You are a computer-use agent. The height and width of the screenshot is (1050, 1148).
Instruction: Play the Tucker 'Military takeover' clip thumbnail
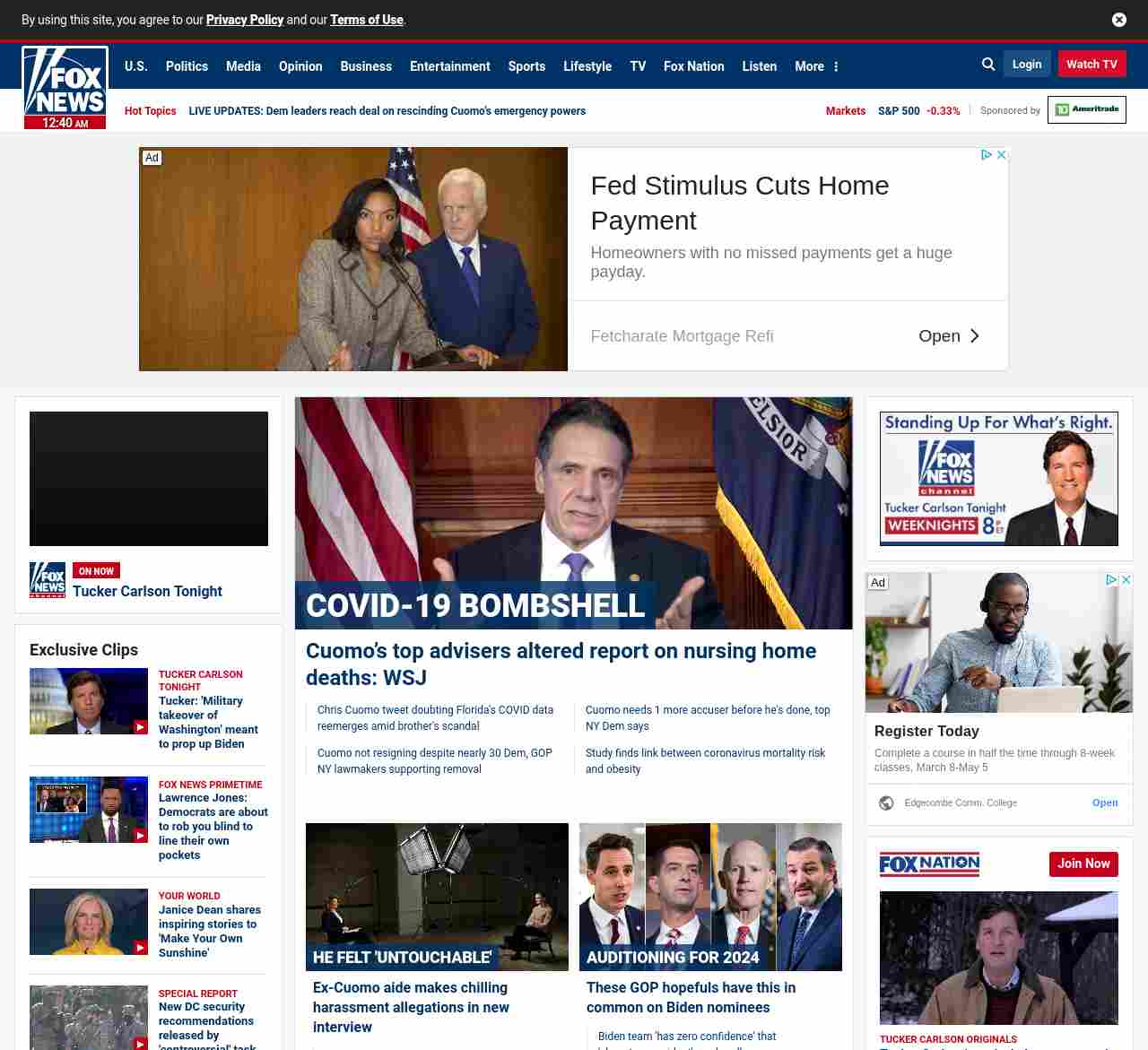[x=89, y=701]
